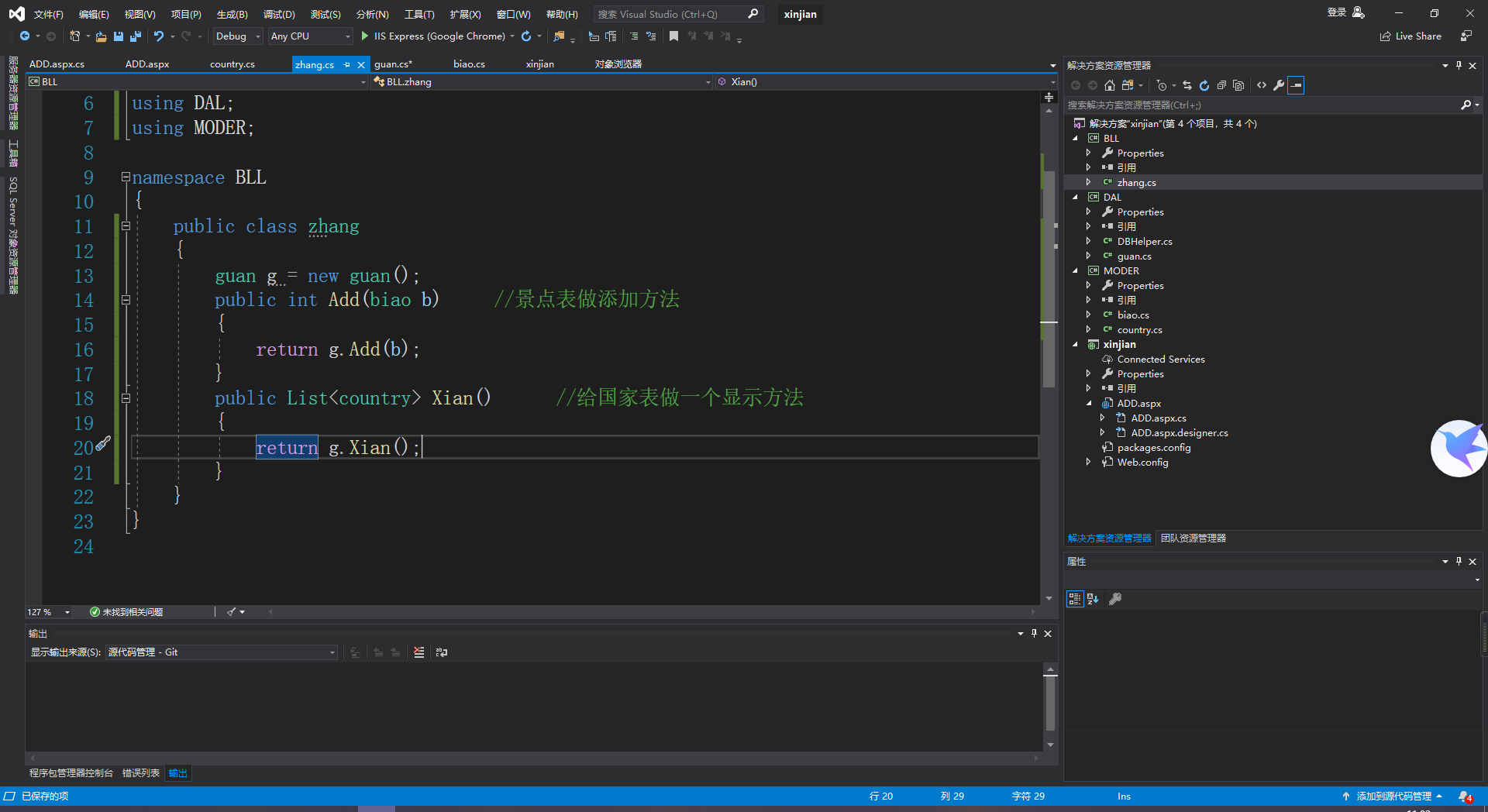This screenshot has height=812, width=1488.
Task: Open the Xian() member navigation dropdown
Action: pos(885,81)
